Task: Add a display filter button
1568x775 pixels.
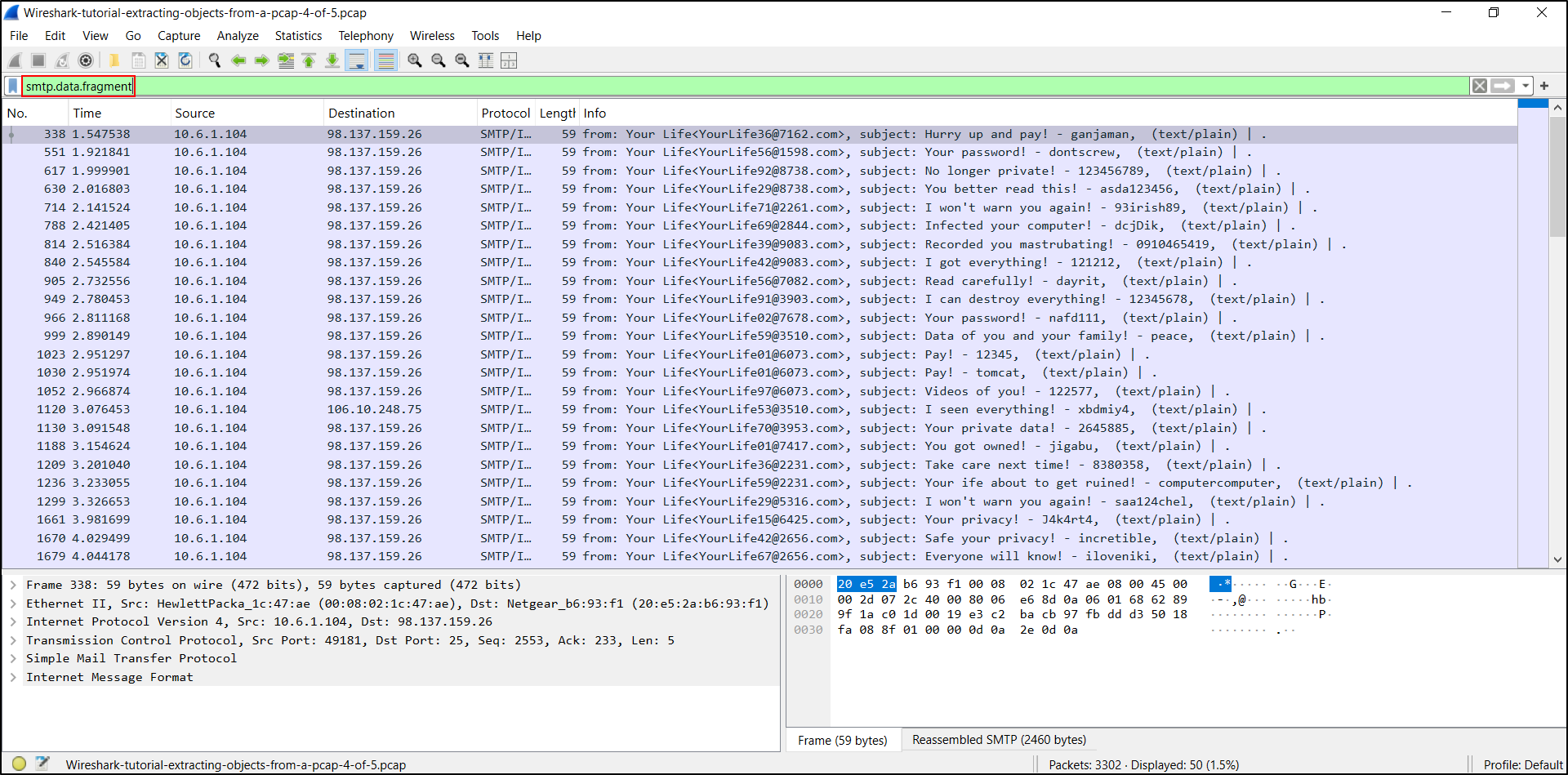Action: point(1544,86)
